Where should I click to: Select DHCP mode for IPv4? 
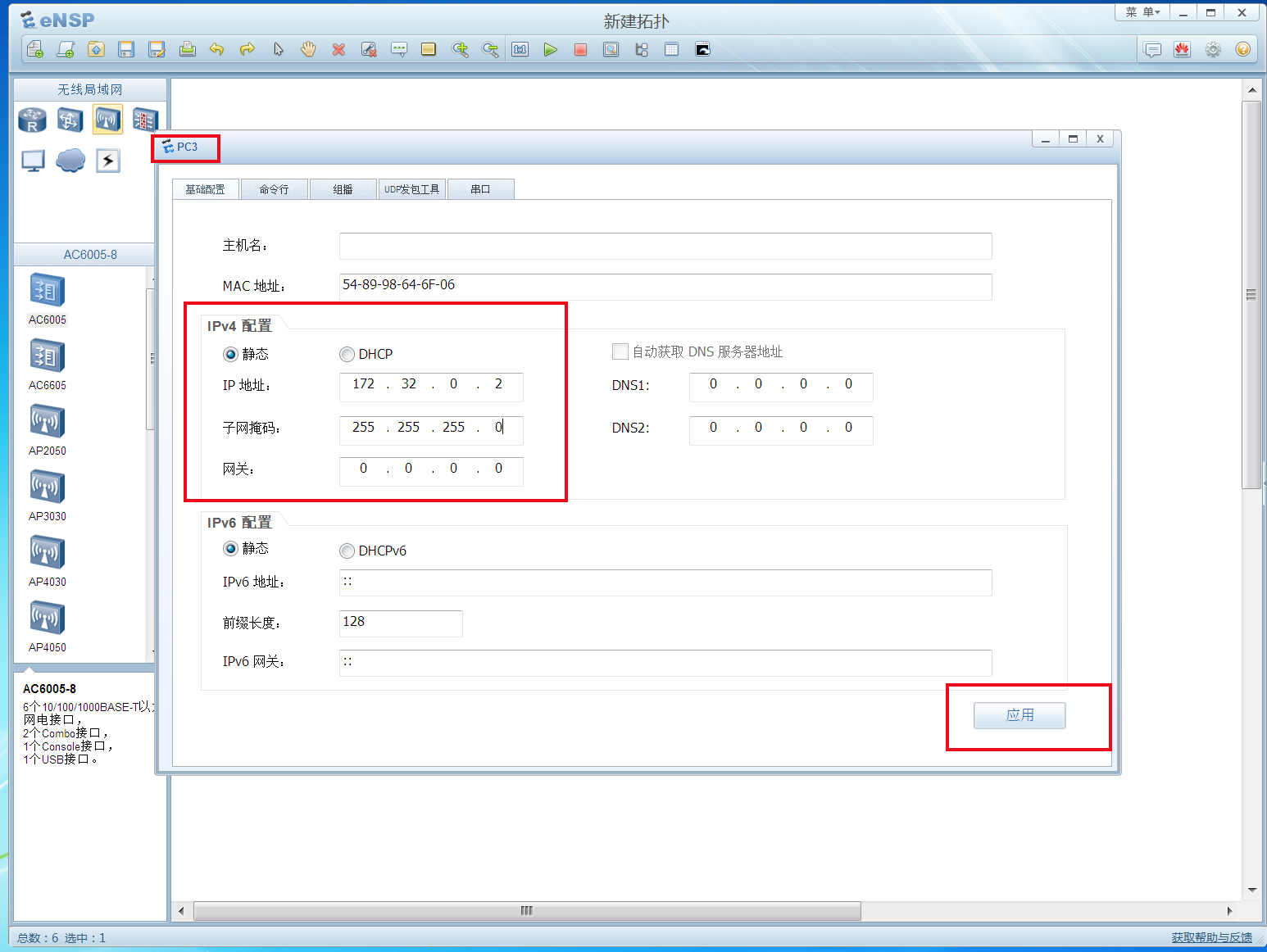(x=347, y=354)
